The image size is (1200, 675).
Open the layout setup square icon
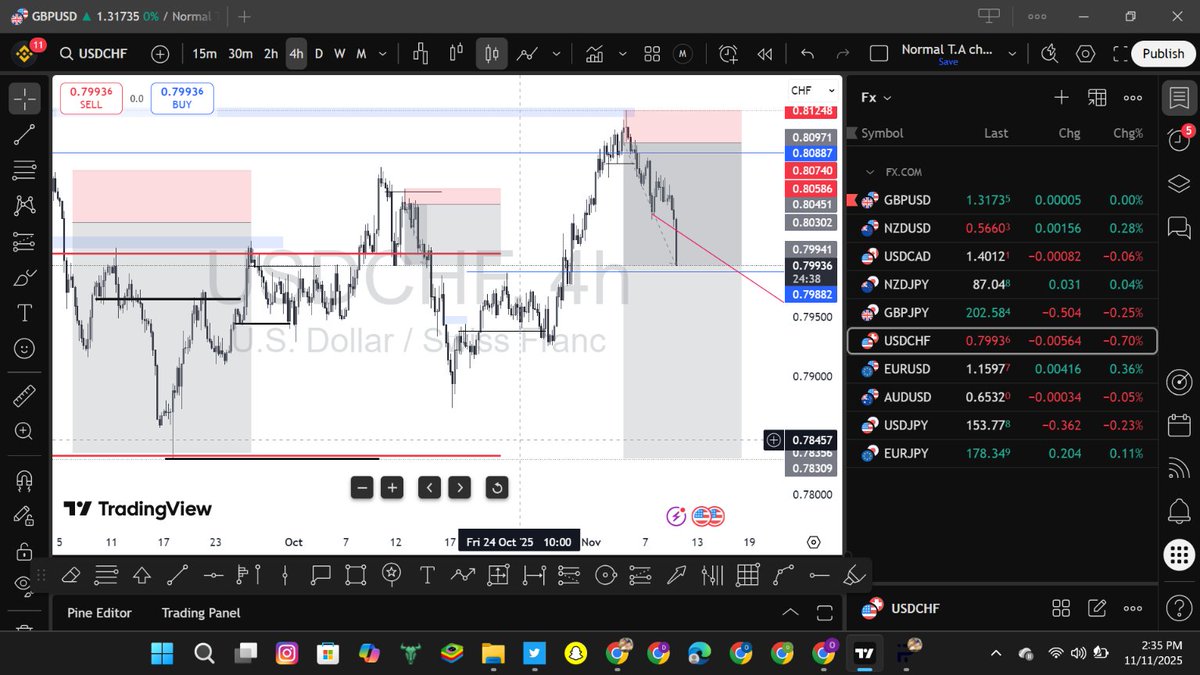click(878, 54)
